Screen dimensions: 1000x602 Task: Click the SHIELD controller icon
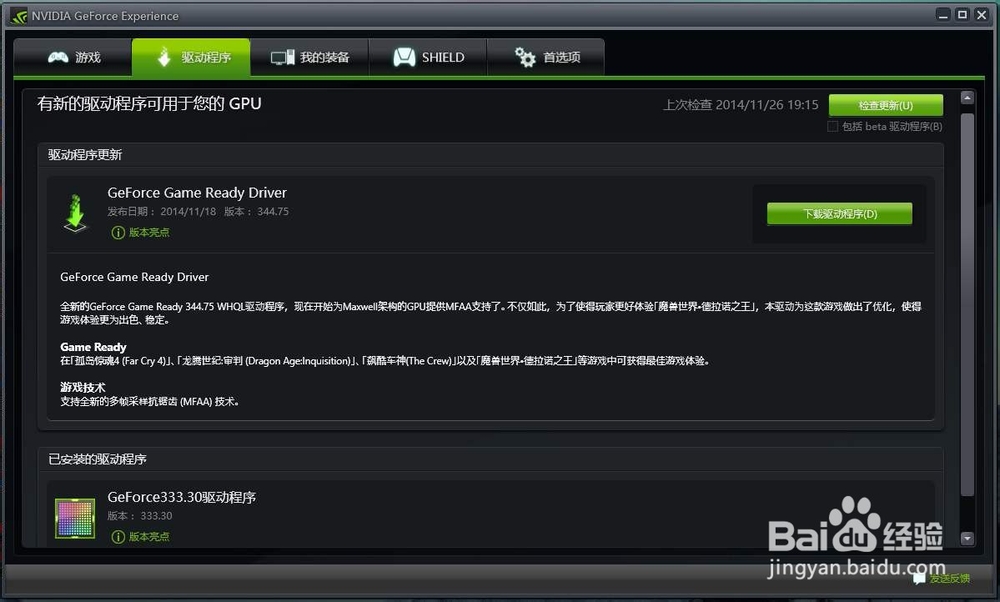404,57
